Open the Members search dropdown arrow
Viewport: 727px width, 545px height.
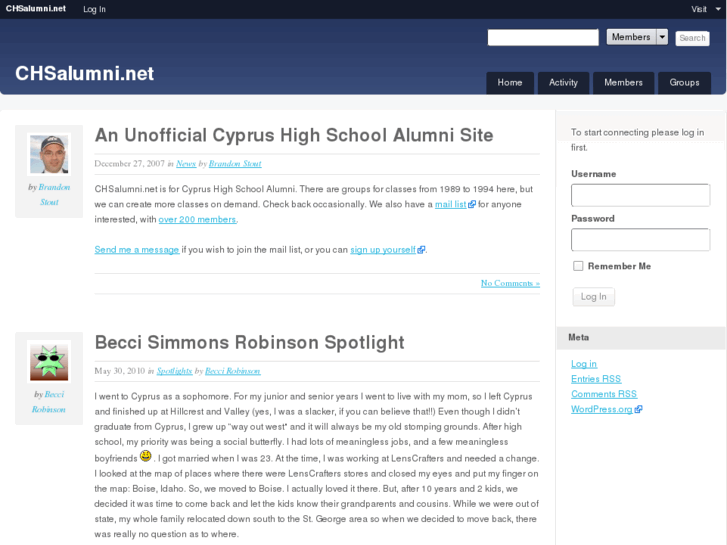[x=662, y=37]
